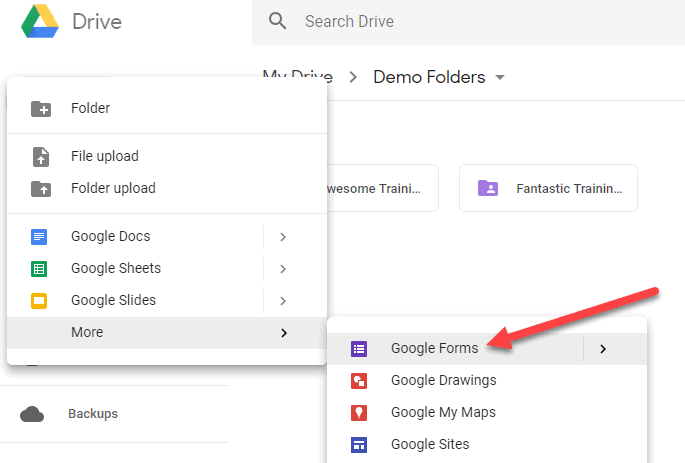The width and height of the screenshot is (685, 463).
Task: Click the Google Drawings icon
Action: [359, 381]
